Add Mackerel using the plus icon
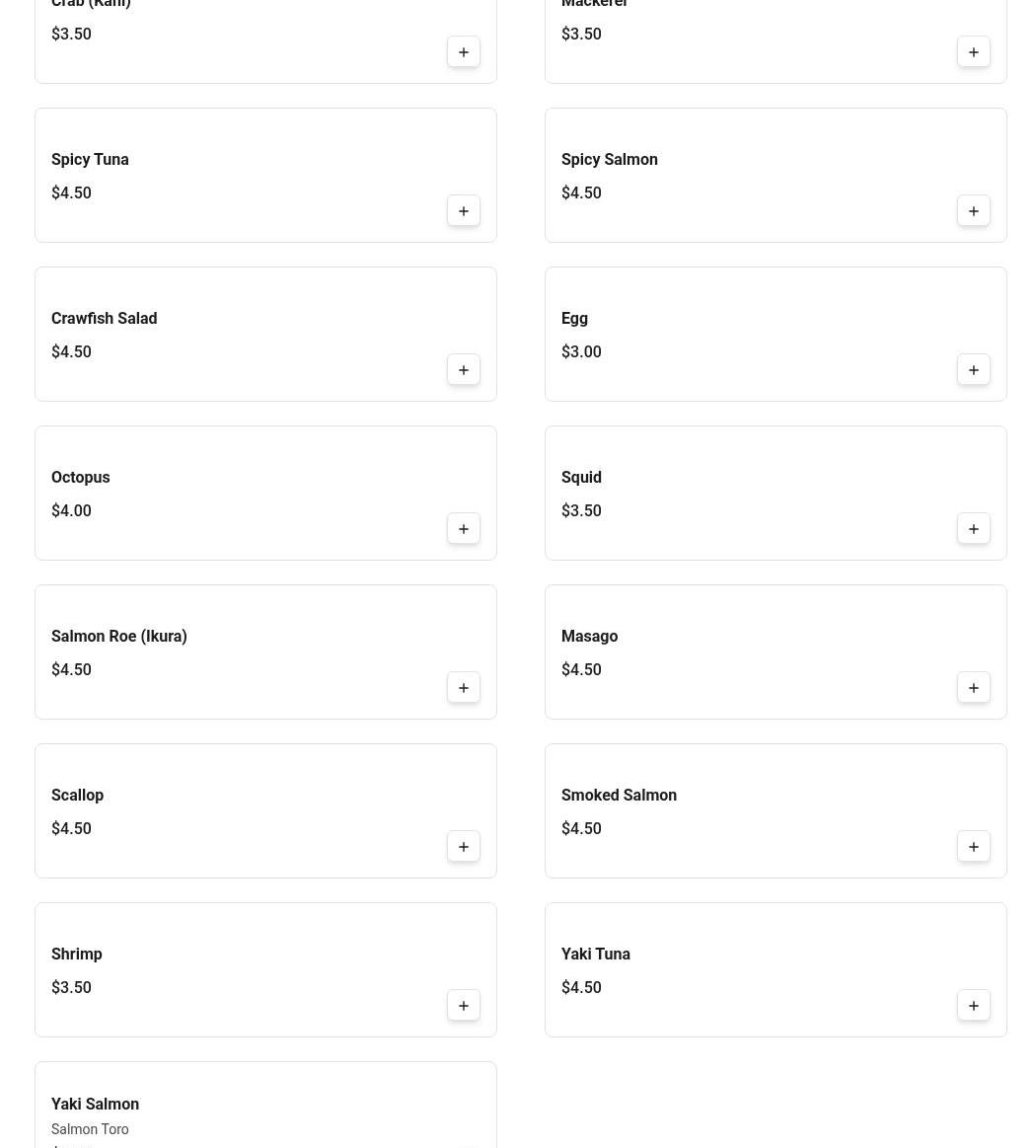1036x1148 pixels. click(x=974, y=52)
